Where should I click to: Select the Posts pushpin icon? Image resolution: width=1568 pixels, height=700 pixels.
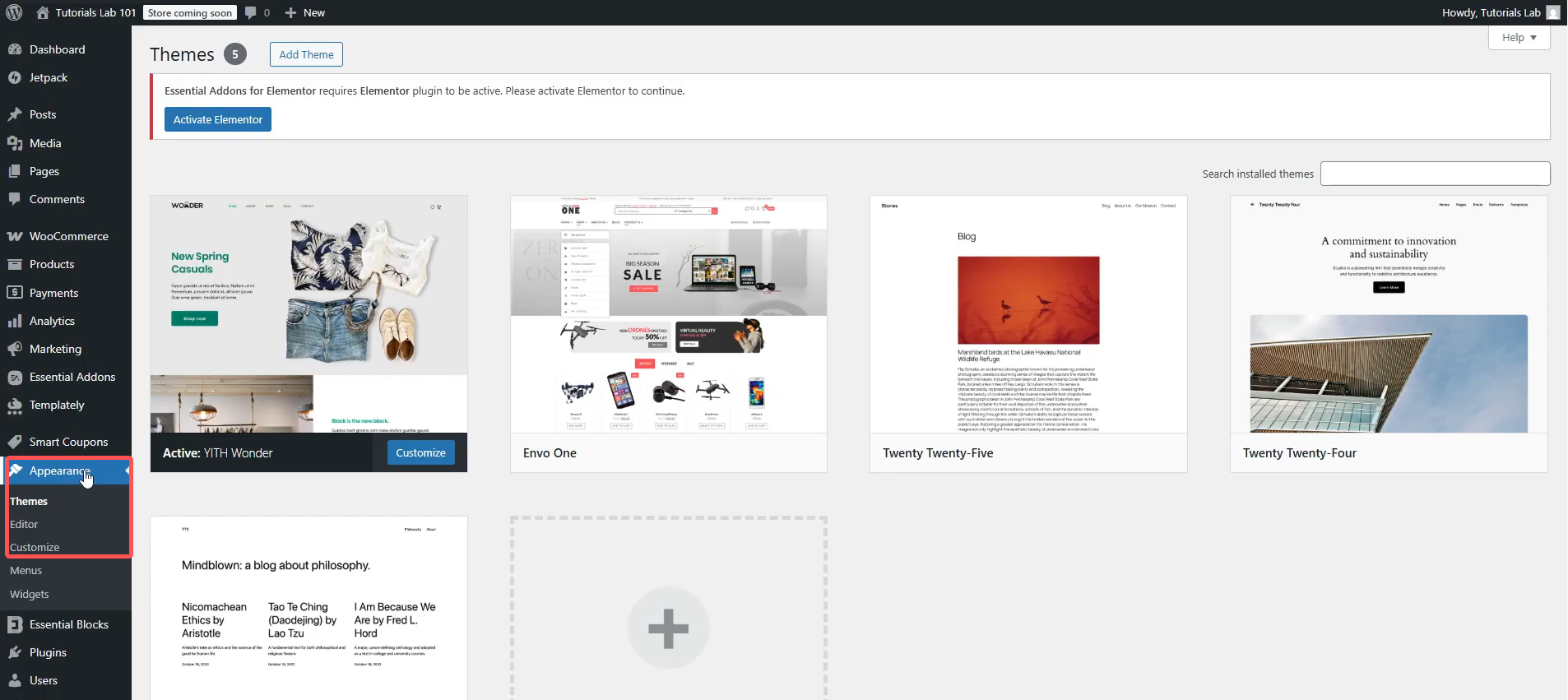15,114
